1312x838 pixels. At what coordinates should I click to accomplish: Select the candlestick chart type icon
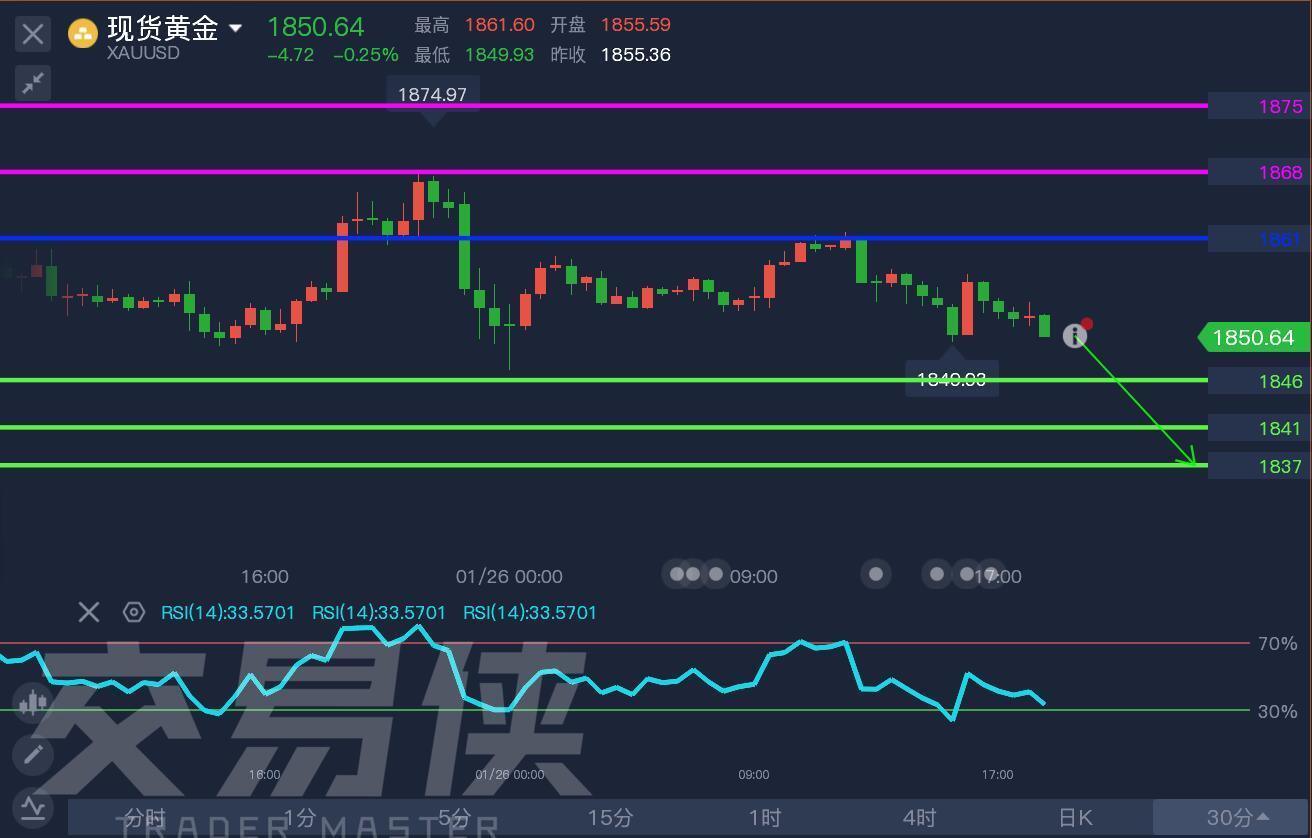pos(33,703)
